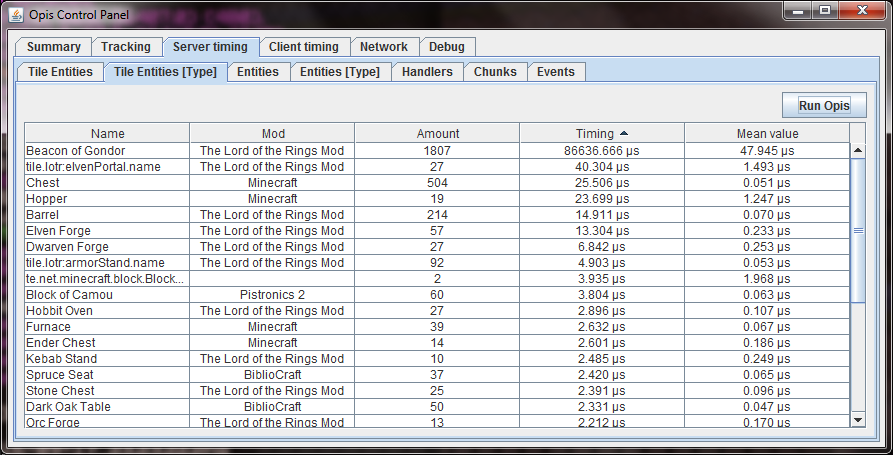Click the vertical scrollbar thumb

coord(857,230)
